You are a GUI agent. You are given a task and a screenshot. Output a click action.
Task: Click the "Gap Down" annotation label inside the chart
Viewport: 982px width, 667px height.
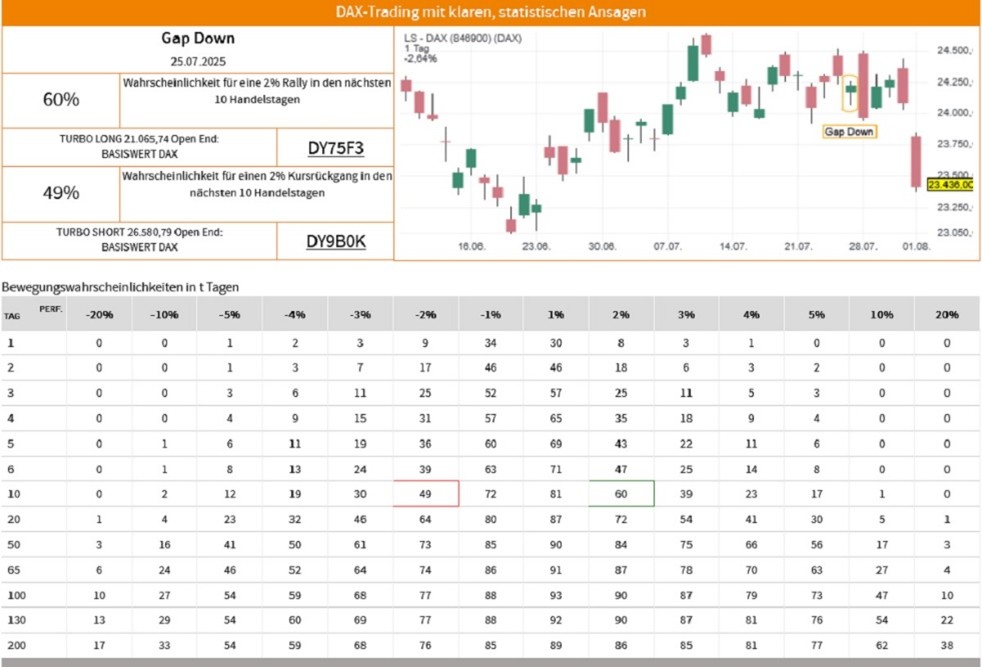click(x=849, y=132)
